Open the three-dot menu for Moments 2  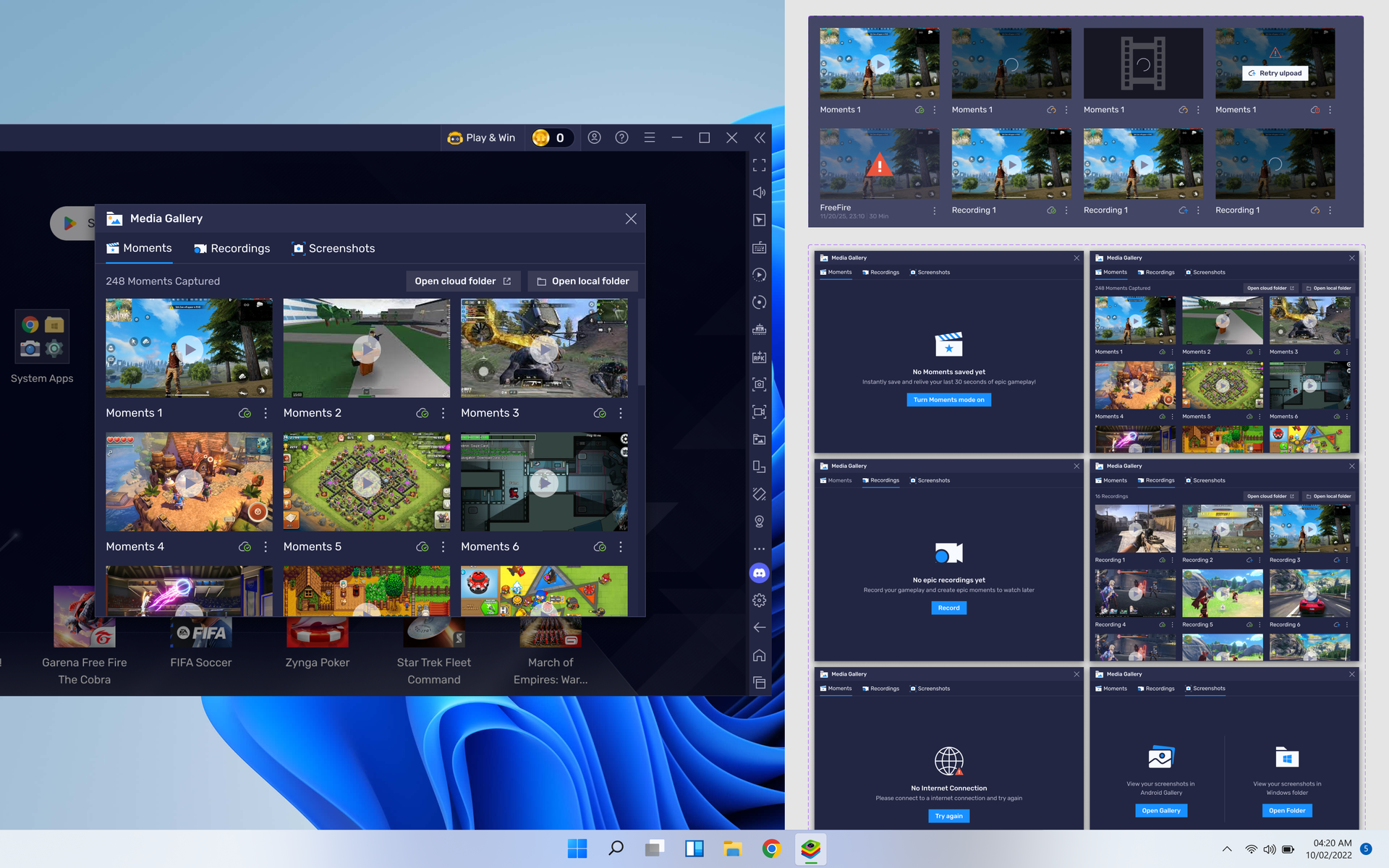(443, 413)
